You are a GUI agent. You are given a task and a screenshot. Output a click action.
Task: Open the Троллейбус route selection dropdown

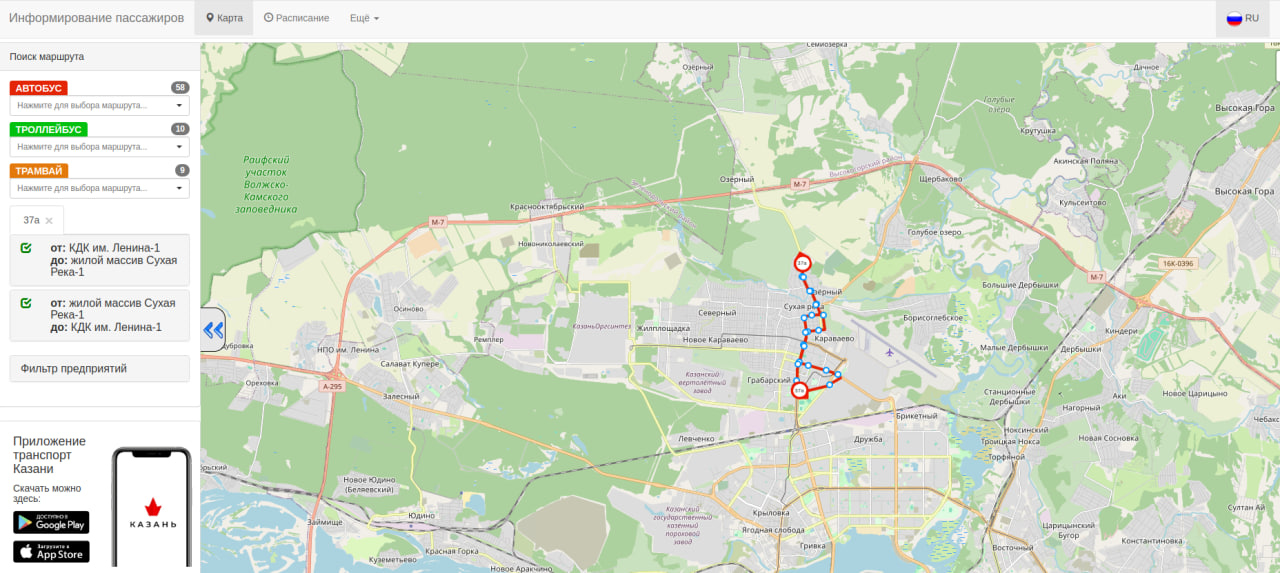(x=100, y=146)
